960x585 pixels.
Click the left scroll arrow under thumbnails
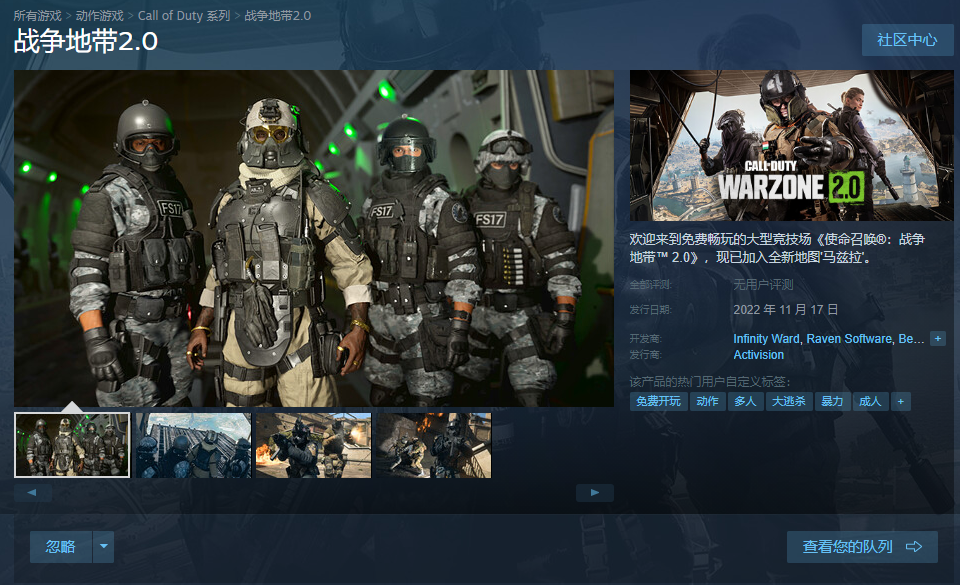(x=32, y=493)
